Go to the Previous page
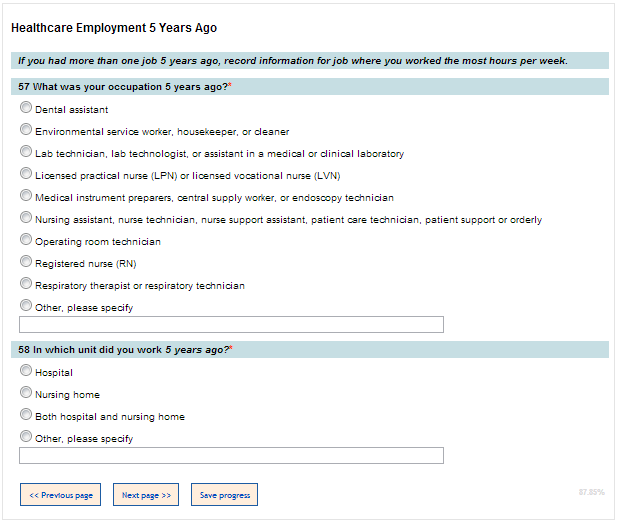This screenshot has width=619, height=524. [x=60, y=495]
